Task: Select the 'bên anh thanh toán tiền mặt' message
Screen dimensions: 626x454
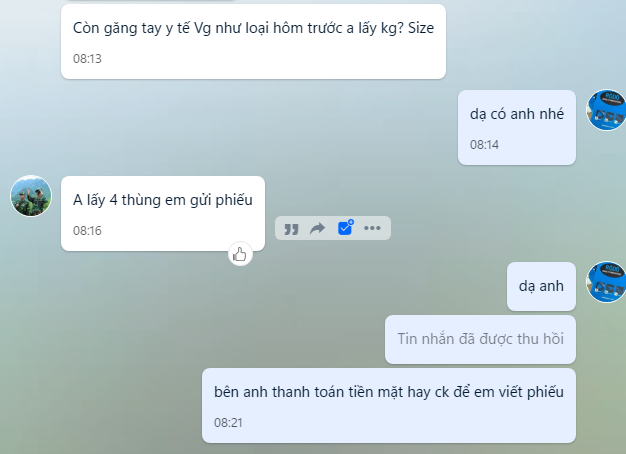Action: coord(389,405)
